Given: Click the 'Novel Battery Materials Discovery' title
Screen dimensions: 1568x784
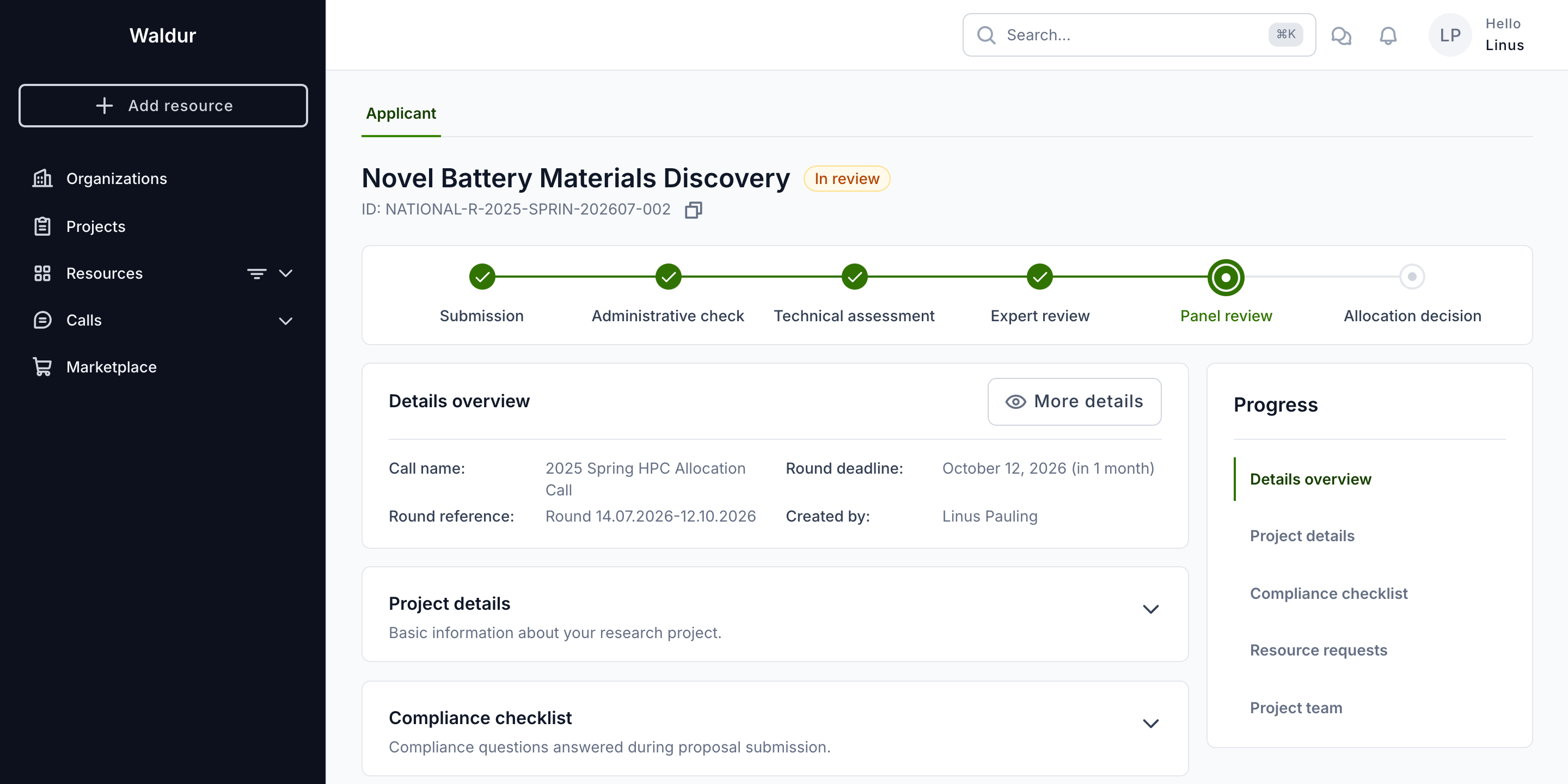Looking at the screenshot, I should pyautogui.click(x=575, y=179).
